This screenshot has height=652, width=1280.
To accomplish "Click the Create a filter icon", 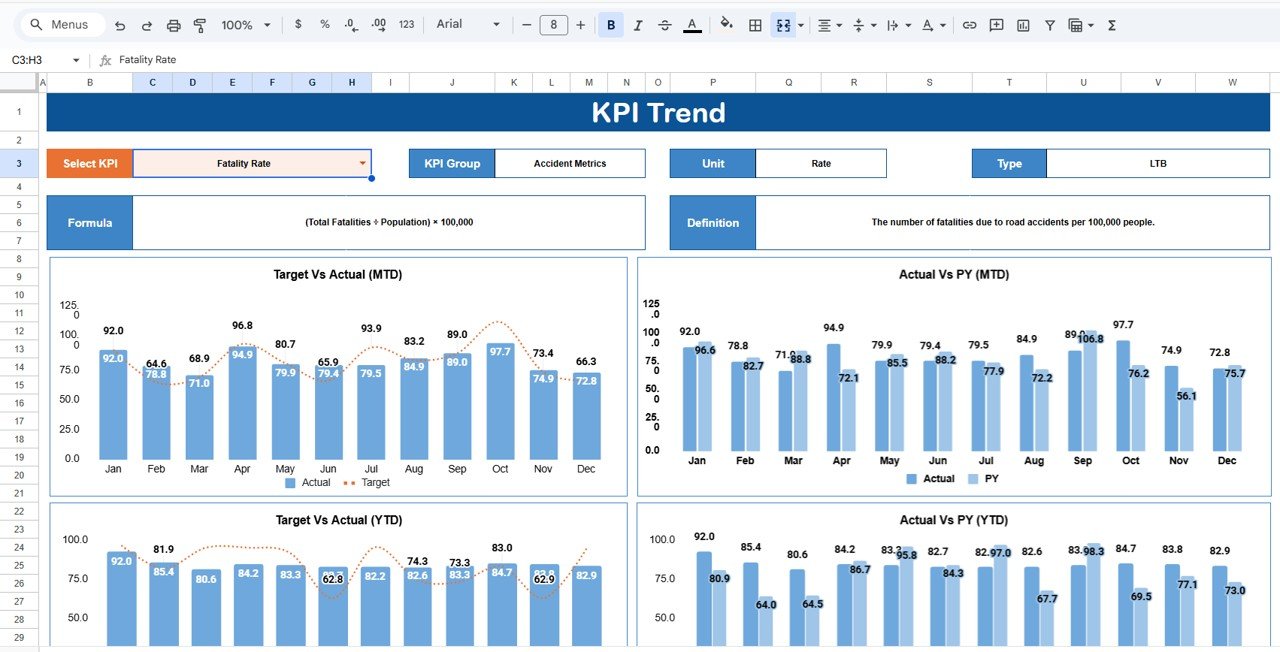I will (x=1050, y=25).
